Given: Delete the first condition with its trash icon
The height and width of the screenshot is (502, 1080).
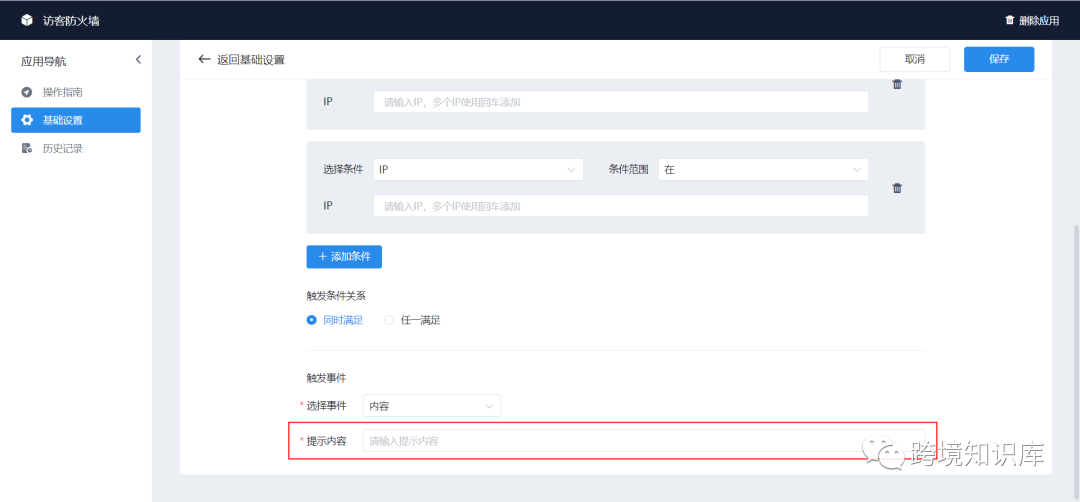Looking at the screenshot, I should point(897,84).
